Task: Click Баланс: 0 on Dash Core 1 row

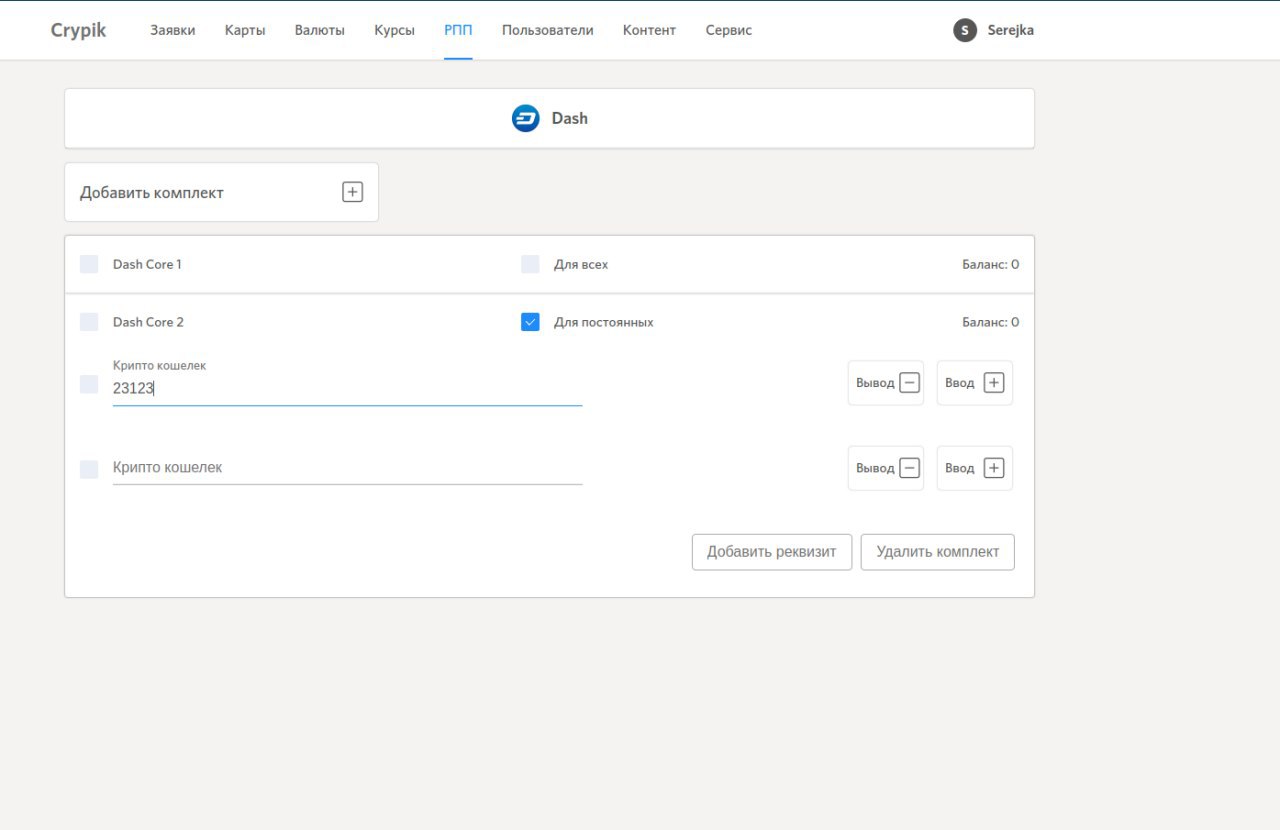Action: point(991,264)
